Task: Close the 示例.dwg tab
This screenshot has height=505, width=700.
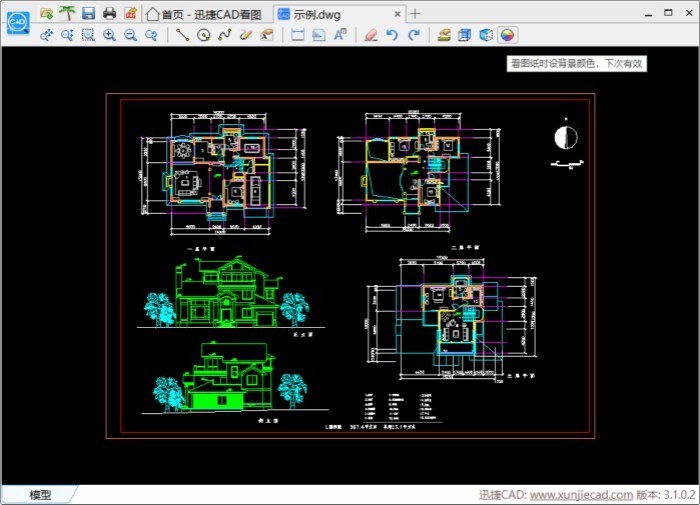Action: [x=397, y=14]
